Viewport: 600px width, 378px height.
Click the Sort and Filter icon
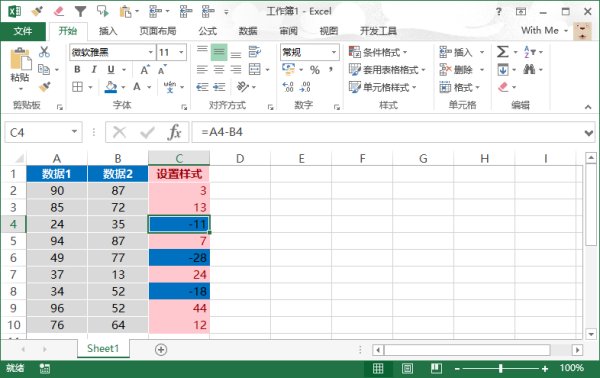(530, 52)
